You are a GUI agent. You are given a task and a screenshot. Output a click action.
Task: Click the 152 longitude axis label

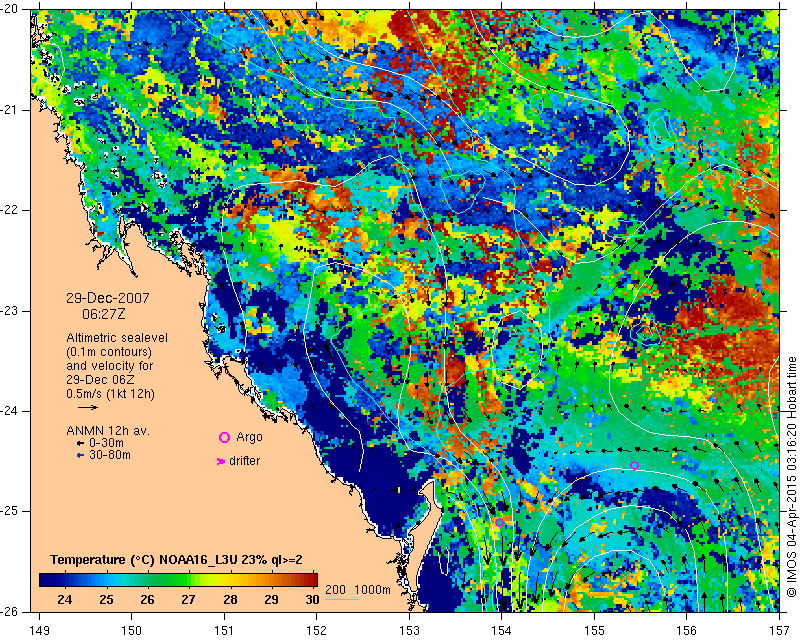317,631
